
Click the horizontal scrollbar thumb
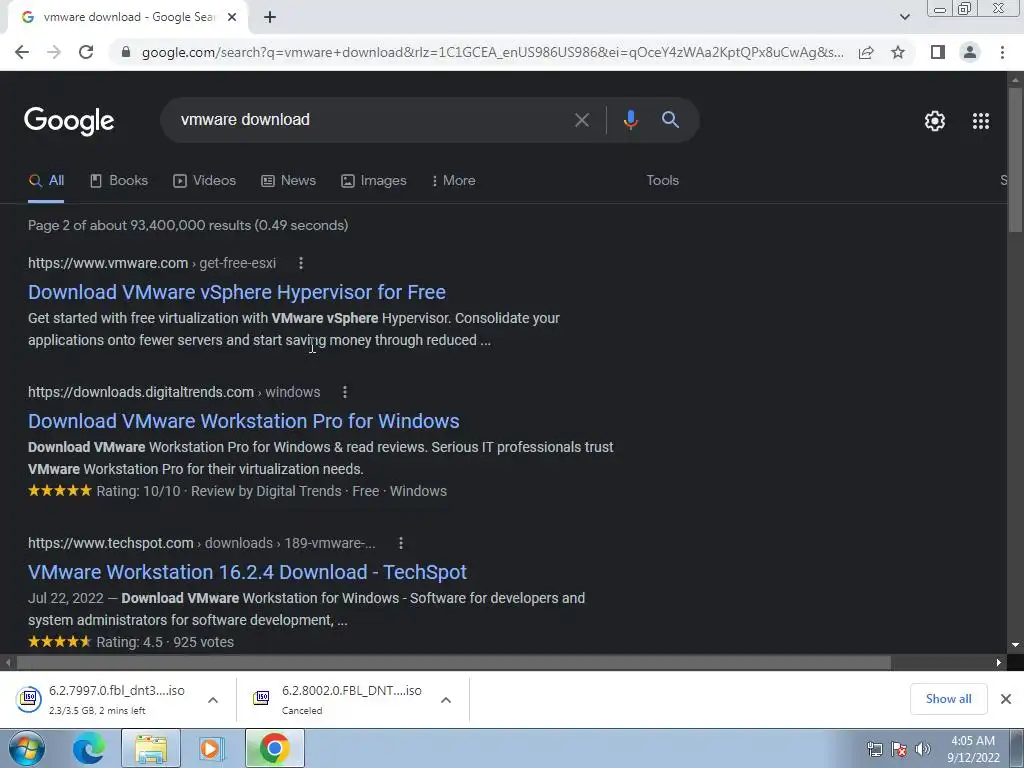tap(454, 663)
